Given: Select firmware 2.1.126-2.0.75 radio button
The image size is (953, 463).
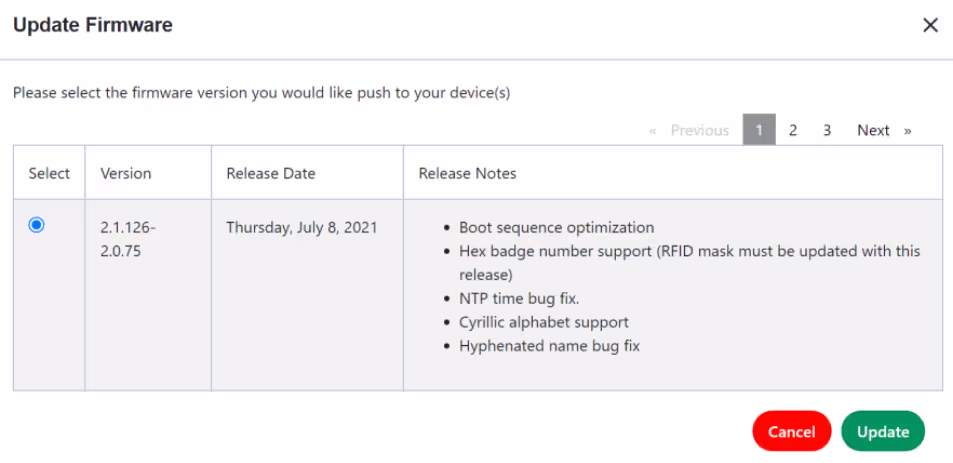Looking at the screenshot, I should 36,225.
